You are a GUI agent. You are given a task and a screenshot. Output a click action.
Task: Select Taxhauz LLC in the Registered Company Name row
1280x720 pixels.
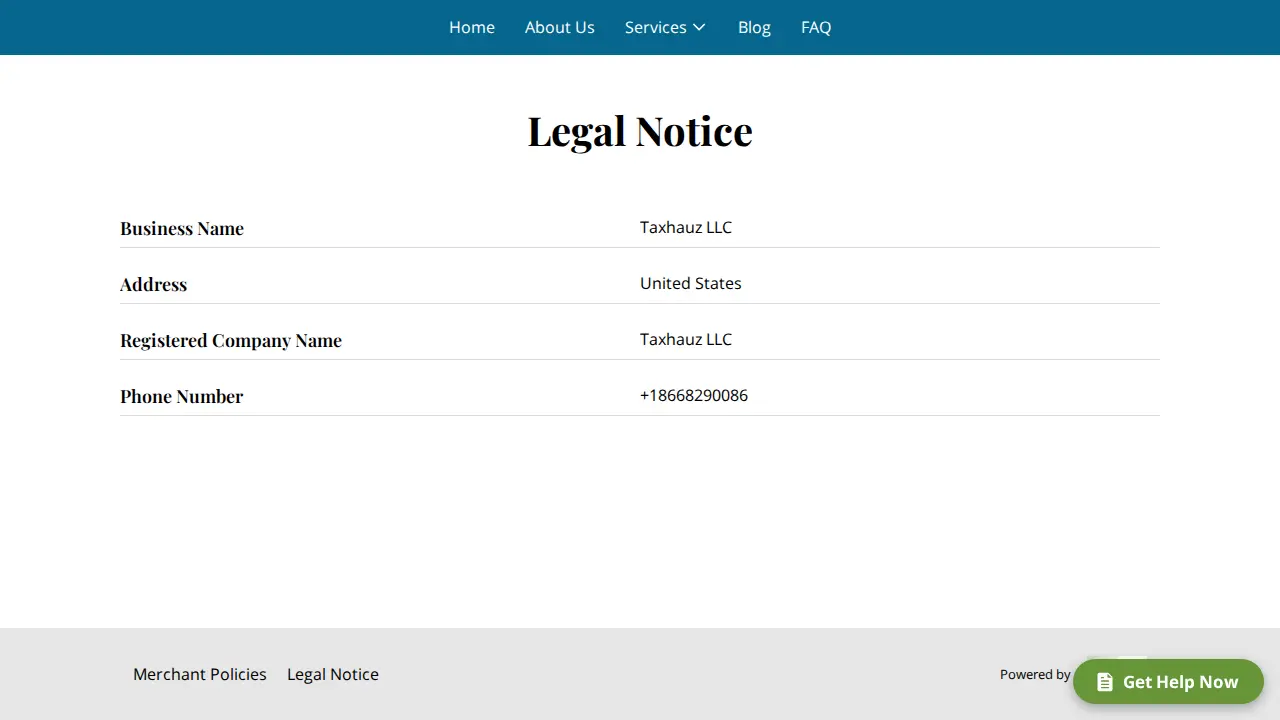[686, 339]
